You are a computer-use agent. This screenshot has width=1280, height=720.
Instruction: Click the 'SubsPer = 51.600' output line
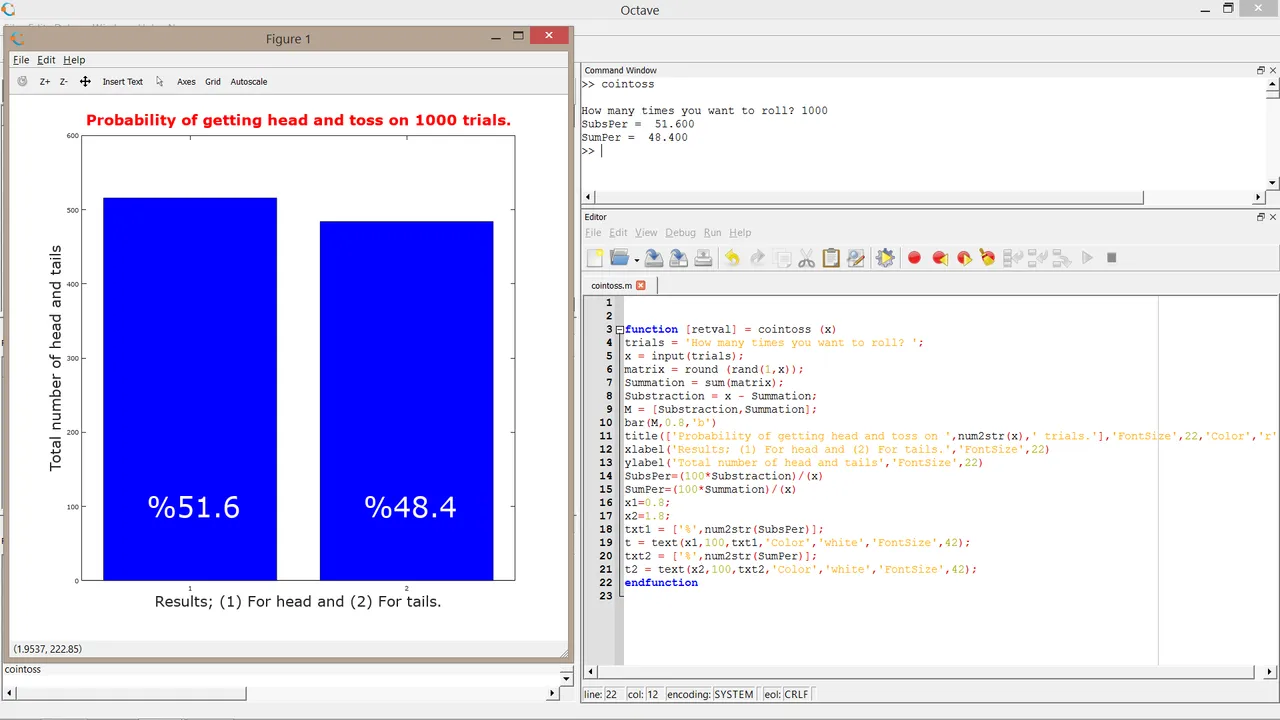(x=637, y=124)
